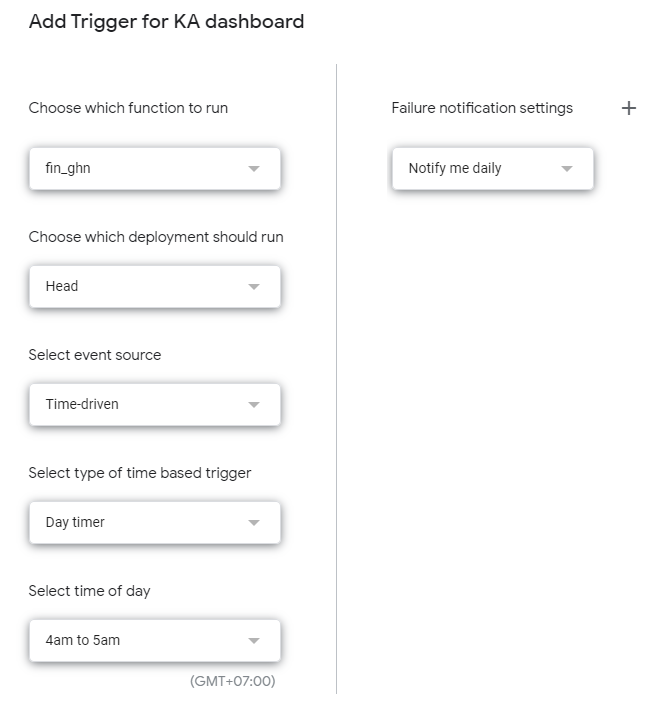Click the arrow beside Head deployment
The image size is (662, 712).
pyautogui.click(x=254, y=287)
